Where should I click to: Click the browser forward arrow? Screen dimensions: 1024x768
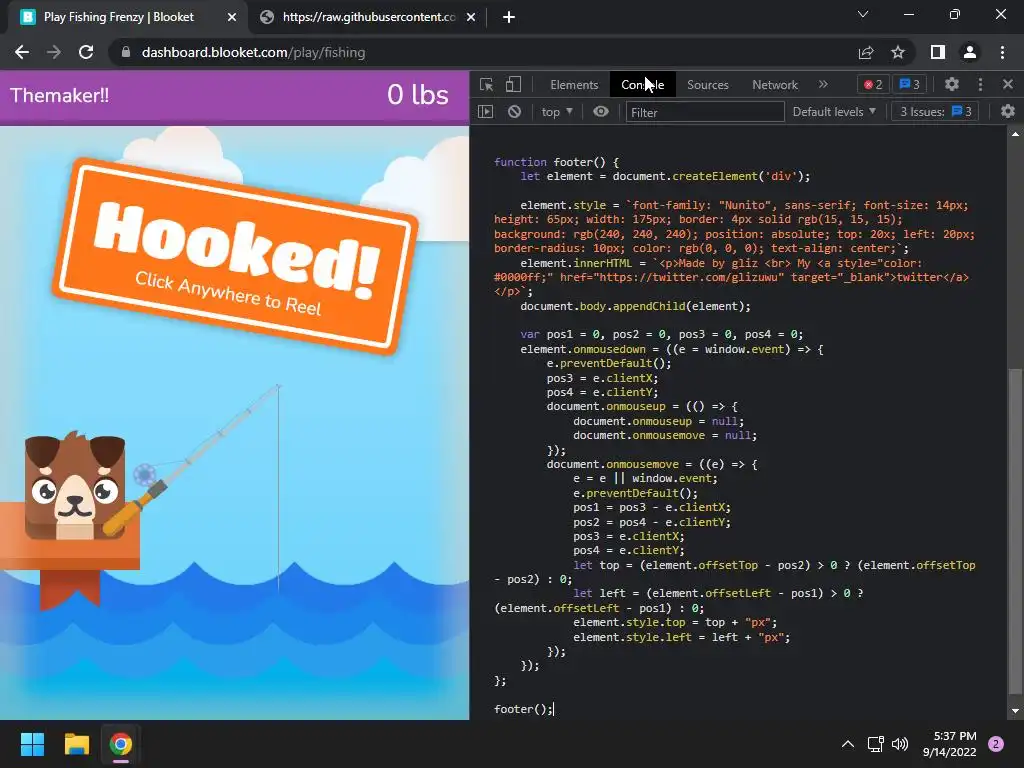pyautogui.click(x=54, y=52)
